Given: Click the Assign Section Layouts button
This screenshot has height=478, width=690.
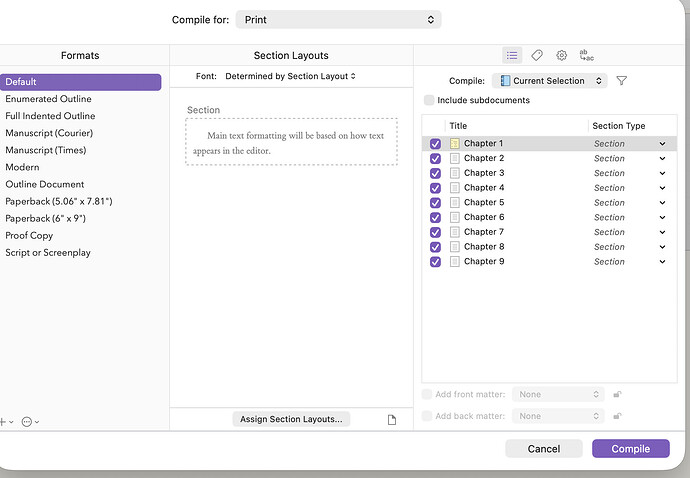Looking at the screenshot, I should (291, 419).
